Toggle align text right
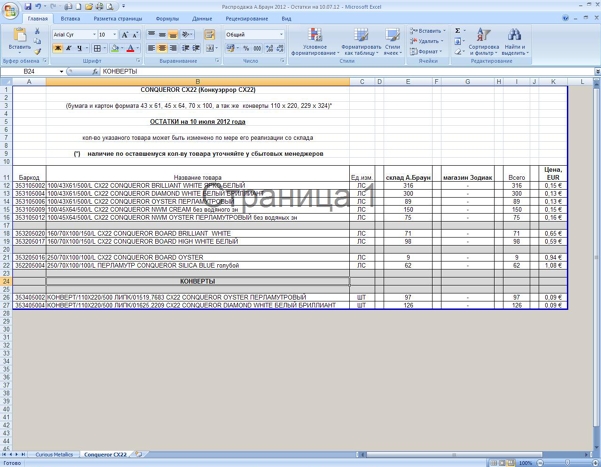Viewport: 601px width, 467px height. 173,48
